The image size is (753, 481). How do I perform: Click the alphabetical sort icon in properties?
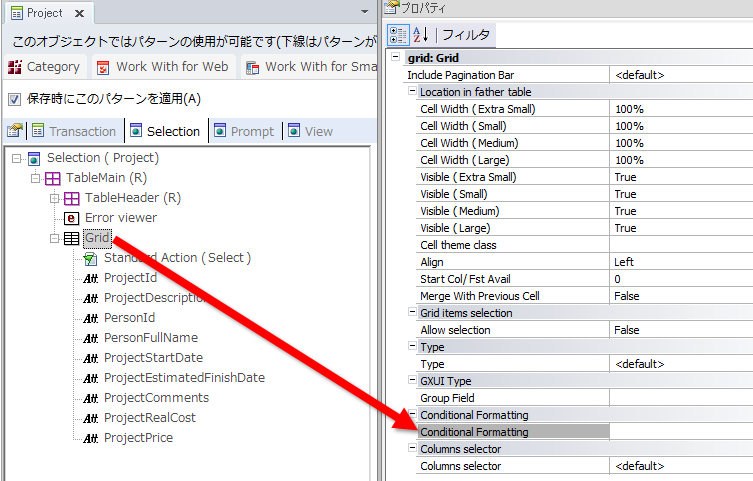click(420, 35)
